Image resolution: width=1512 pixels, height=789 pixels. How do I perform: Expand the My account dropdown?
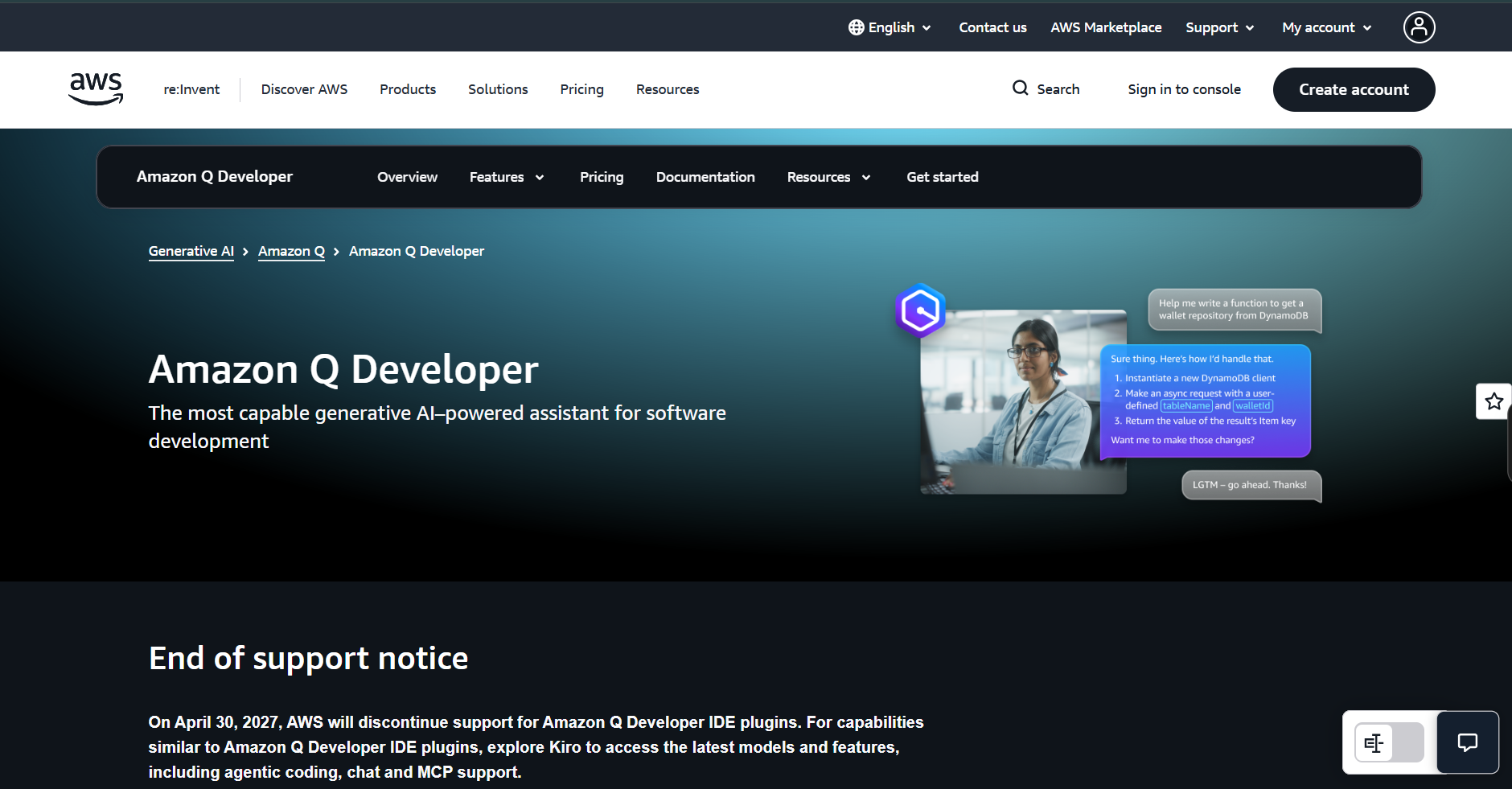coord(1327,27)
